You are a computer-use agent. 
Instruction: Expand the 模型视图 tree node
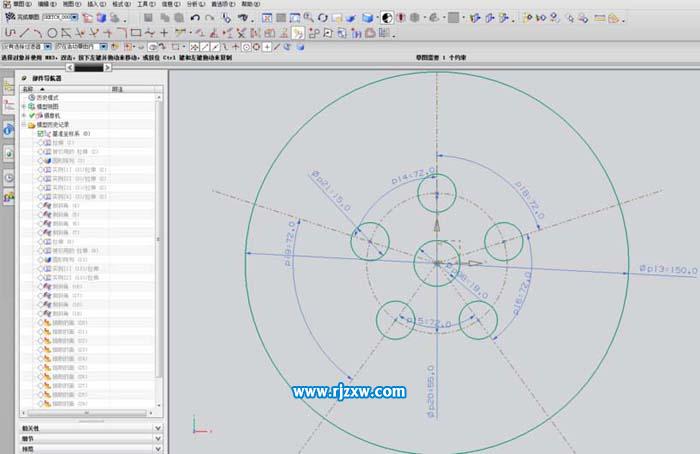pos(23,106)
